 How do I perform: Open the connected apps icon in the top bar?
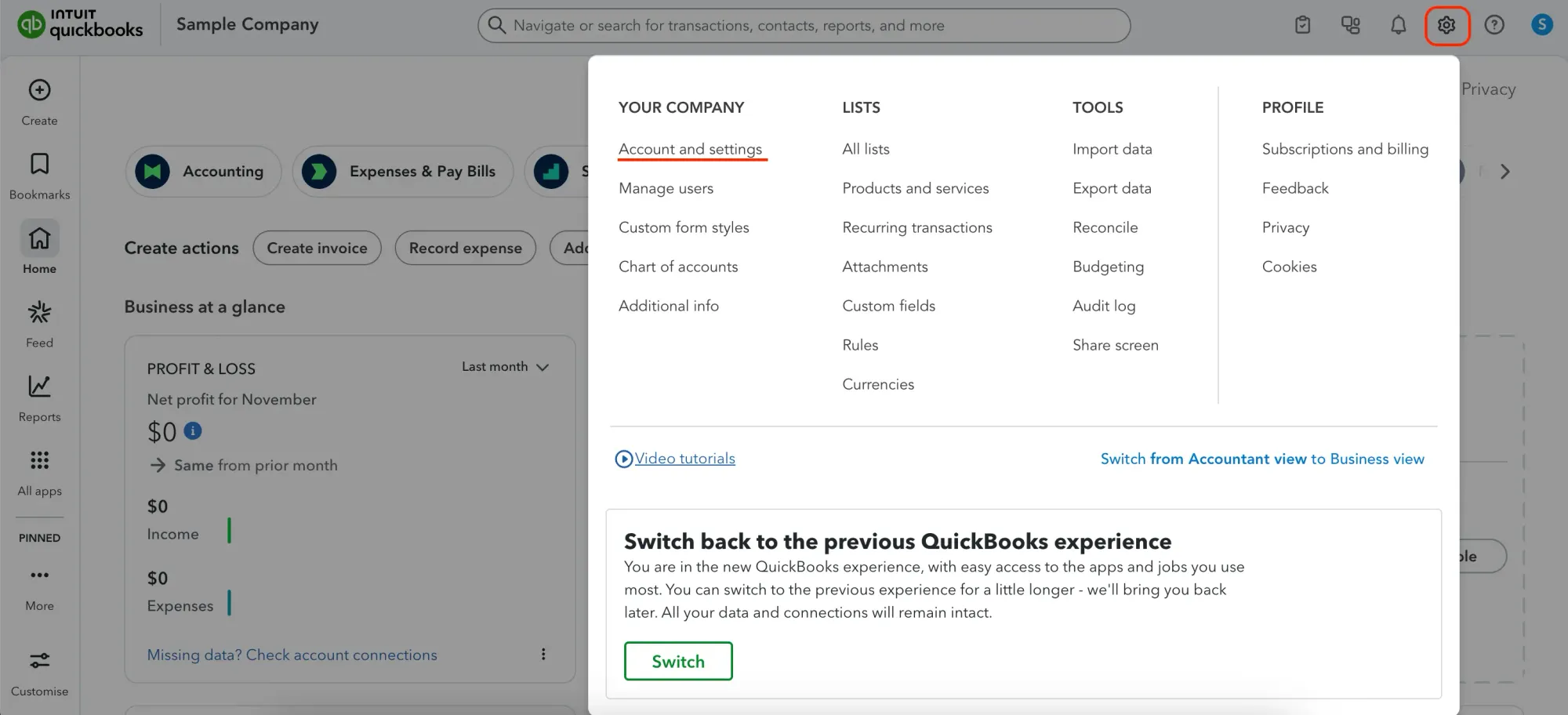[1350, 24]
